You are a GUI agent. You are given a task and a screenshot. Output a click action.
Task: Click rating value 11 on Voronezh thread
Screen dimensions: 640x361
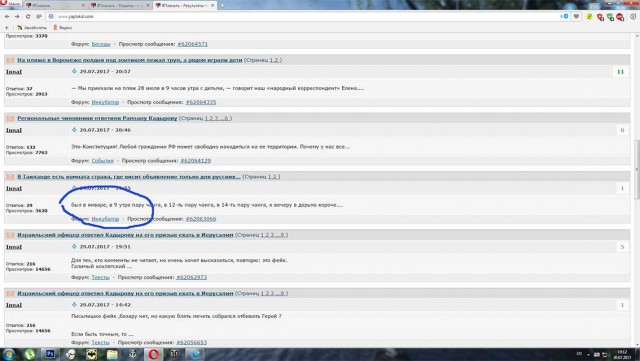pyautogui.click(x=620, y=72)
